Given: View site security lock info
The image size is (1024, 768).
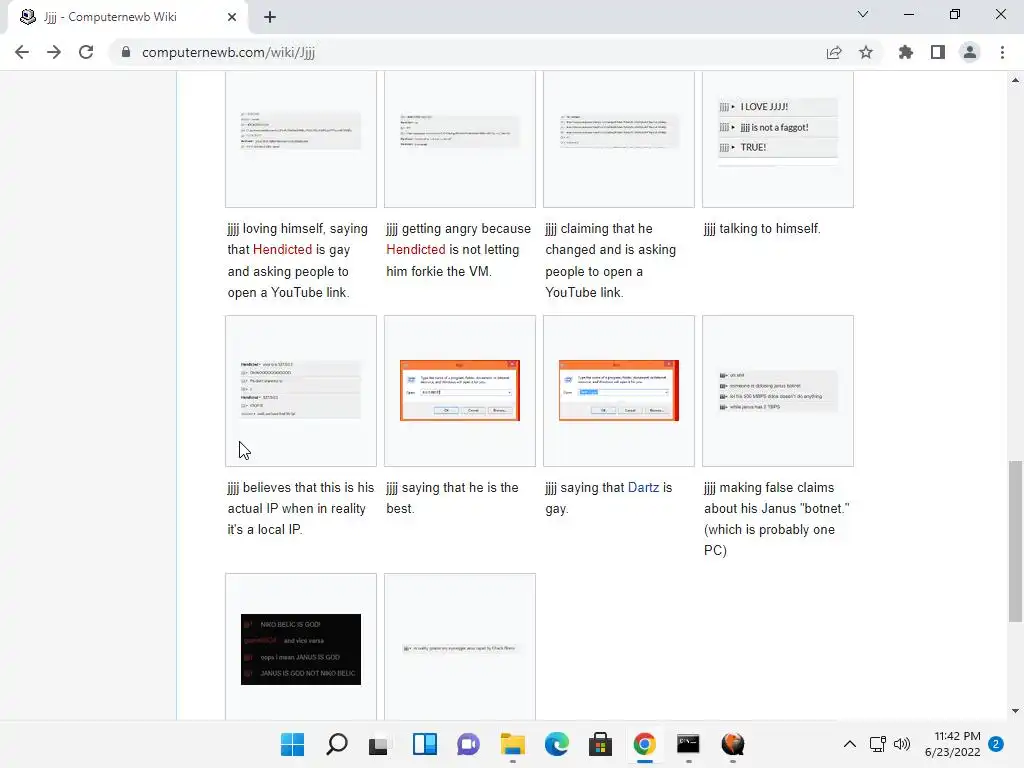Looking at the screenshot, I should [x=126, y=52].
